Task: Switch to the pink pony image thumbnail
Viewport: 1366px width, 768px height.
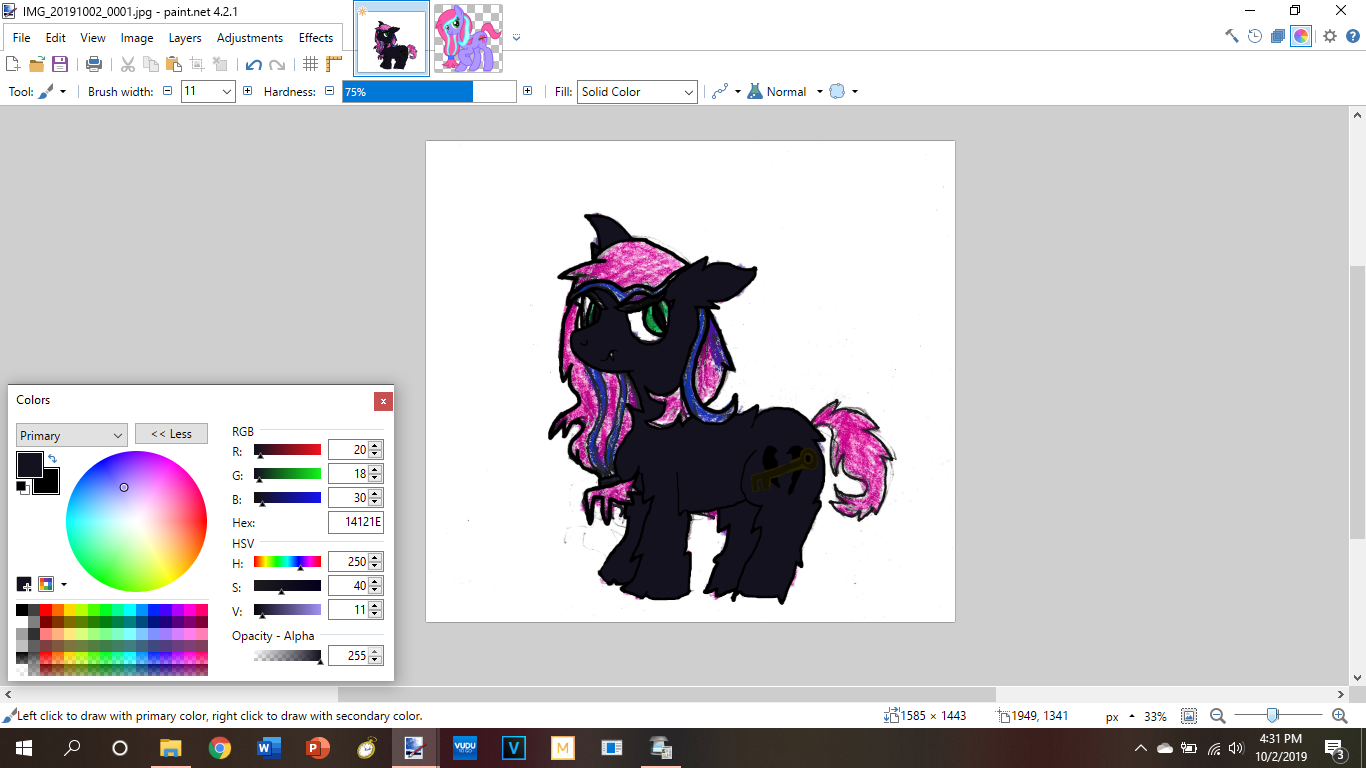Action: click(x=467, y=38)
